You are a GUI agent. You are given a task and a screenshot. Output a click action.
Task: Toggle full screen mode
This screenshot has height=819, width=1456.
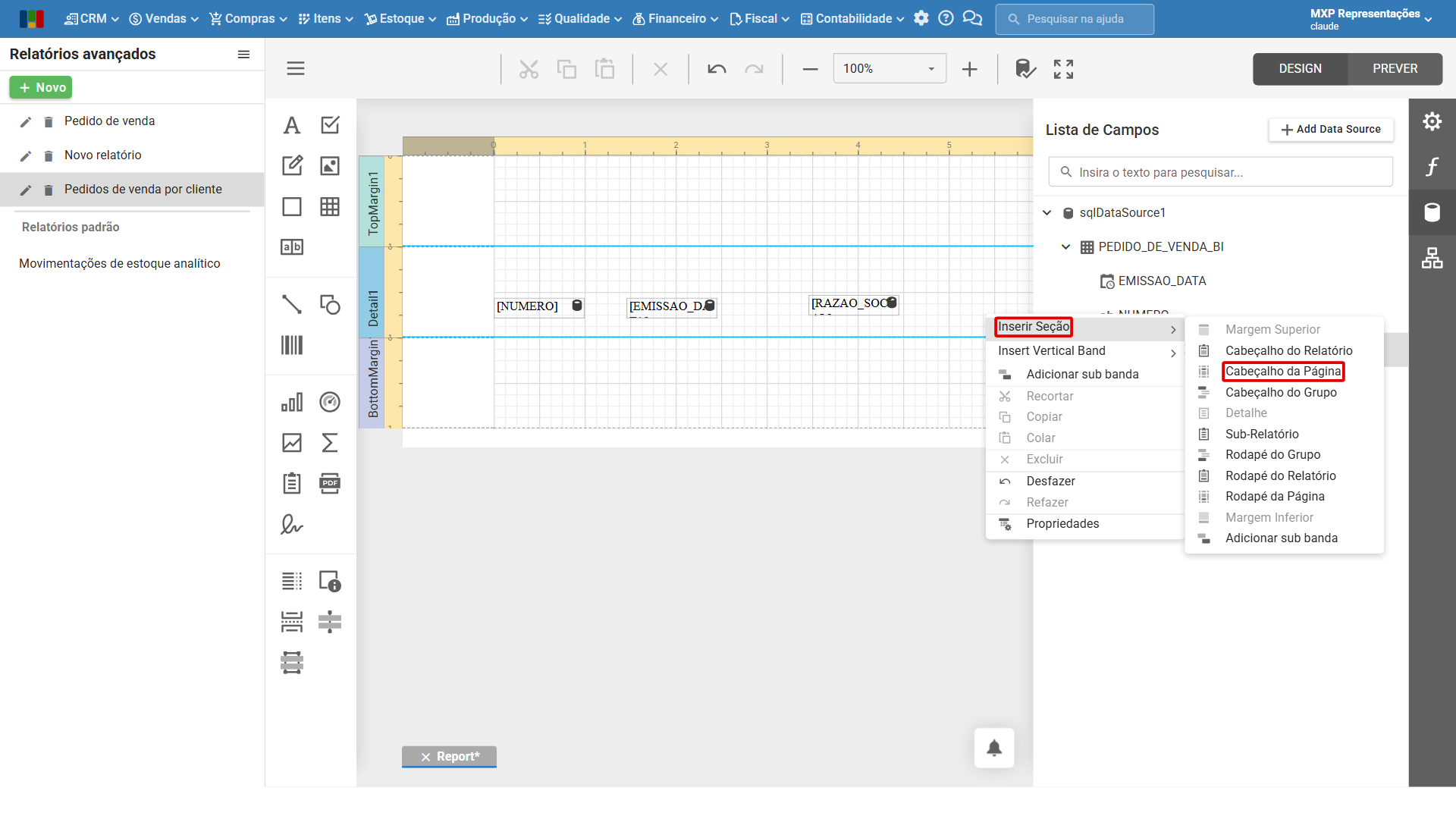[x=1063, y=69]
